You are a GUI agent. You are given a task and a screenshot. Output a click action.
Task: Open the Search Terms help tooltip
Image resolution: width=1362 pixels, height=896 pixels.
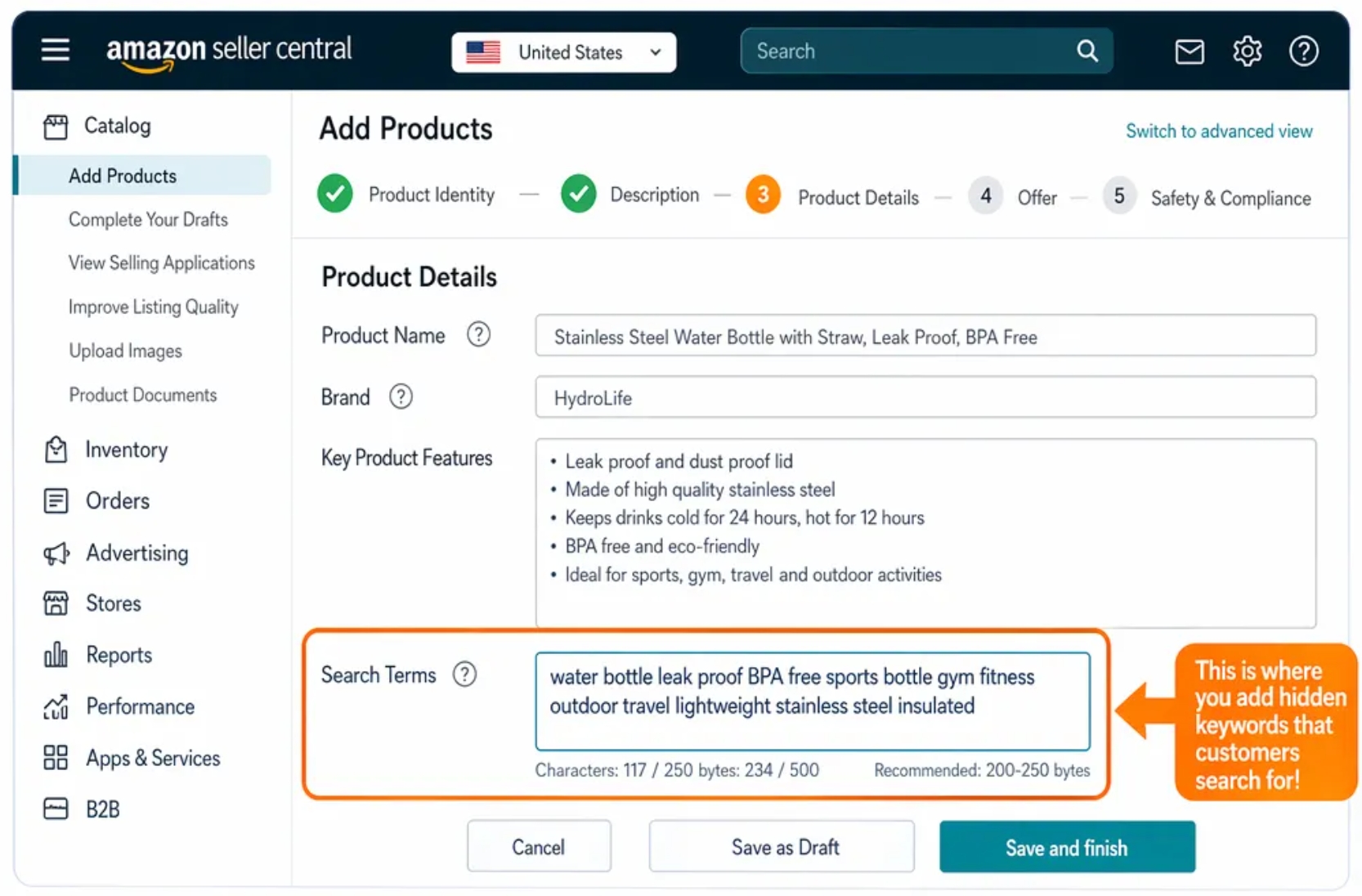pos(464,674)
